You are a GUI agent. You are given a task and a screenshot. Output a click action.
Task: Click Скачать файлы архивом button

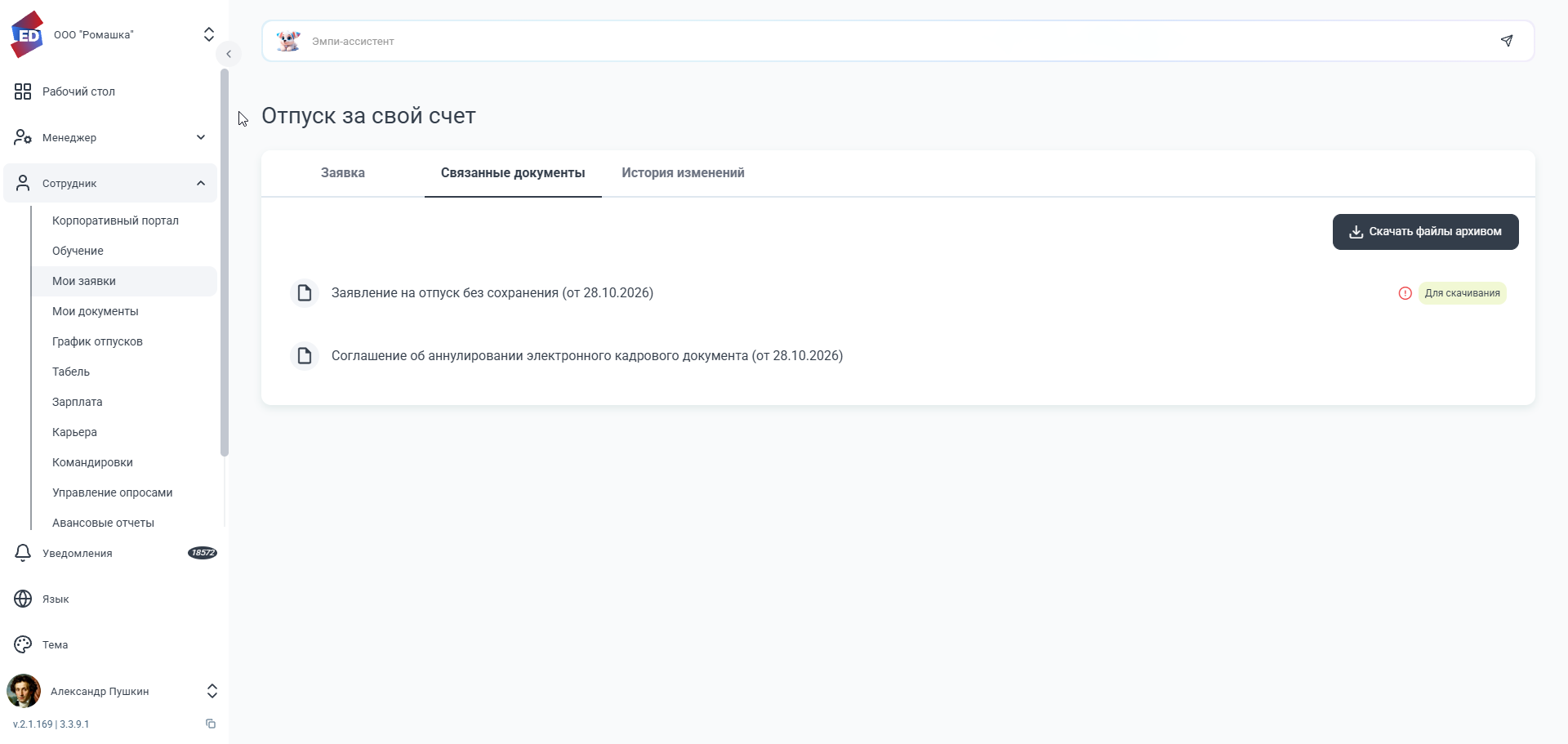1426,232
